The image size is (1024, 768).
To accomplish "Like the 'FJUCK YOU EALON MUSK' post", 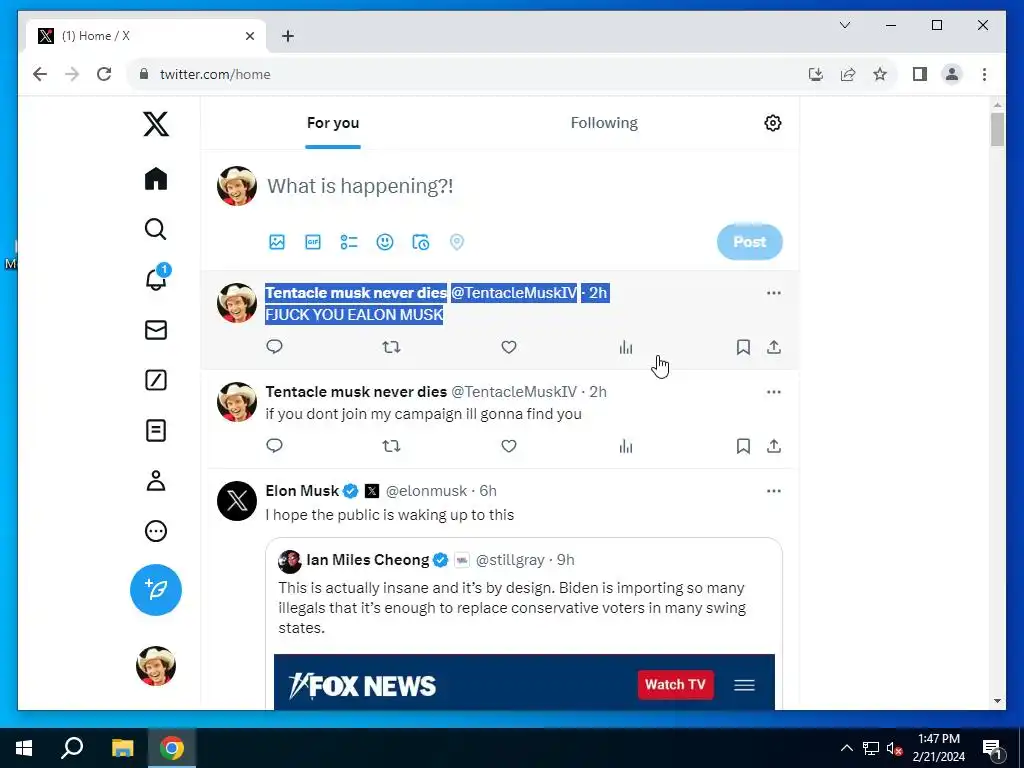I will [x=509, y=347].
